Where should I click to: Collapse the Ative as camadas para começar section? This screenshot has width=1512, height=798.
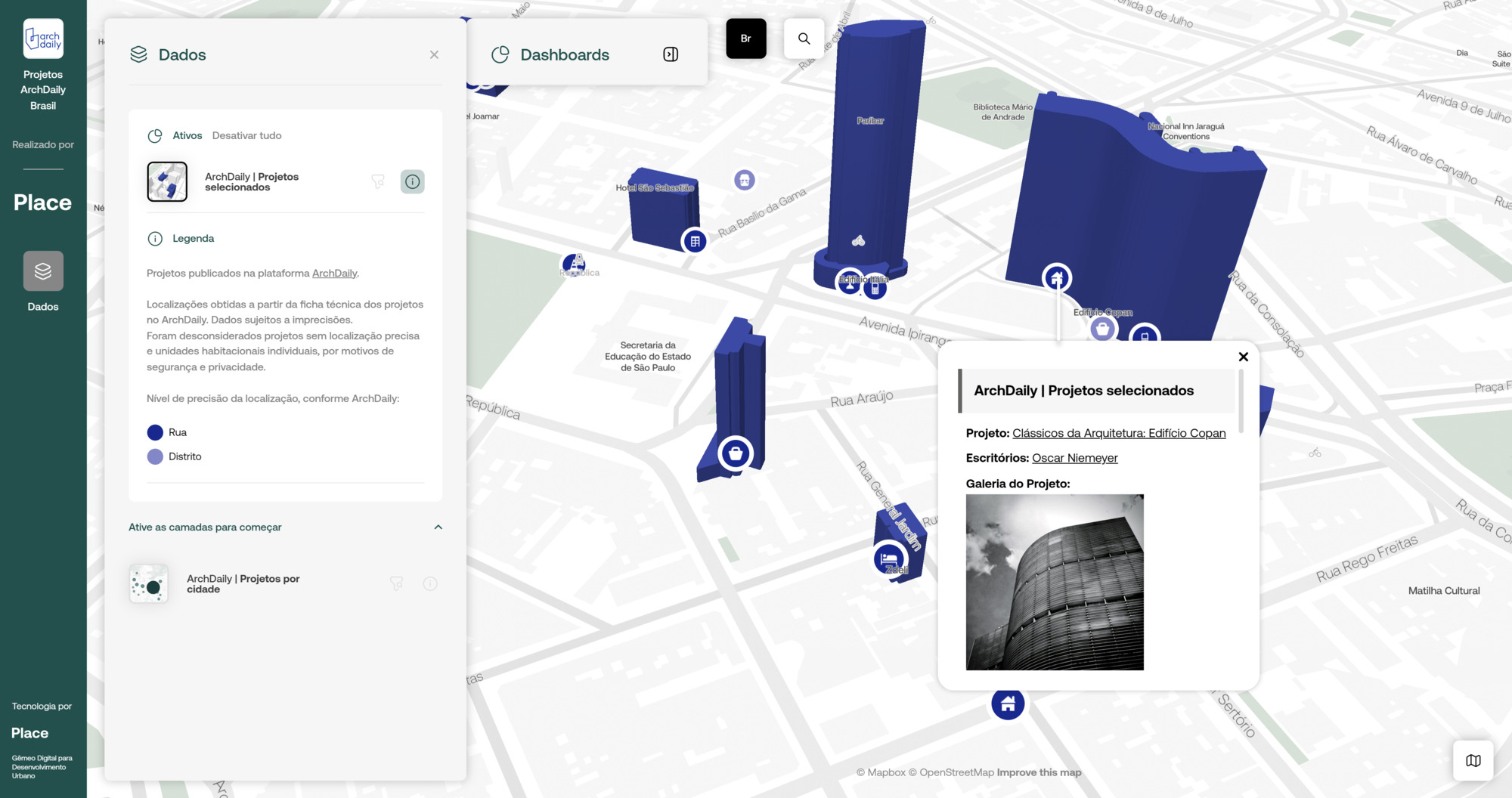coord(438,527)
